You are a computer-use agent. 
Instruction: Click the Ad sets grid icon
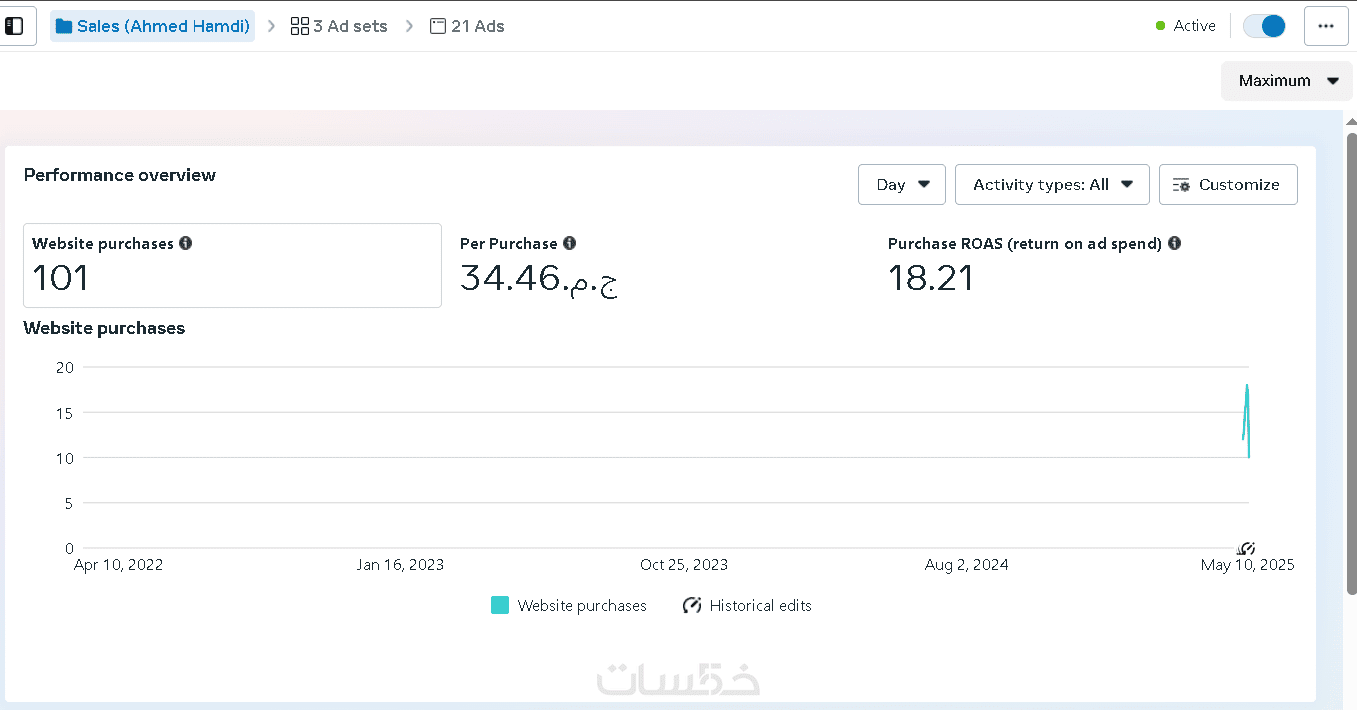pos(300,26)
